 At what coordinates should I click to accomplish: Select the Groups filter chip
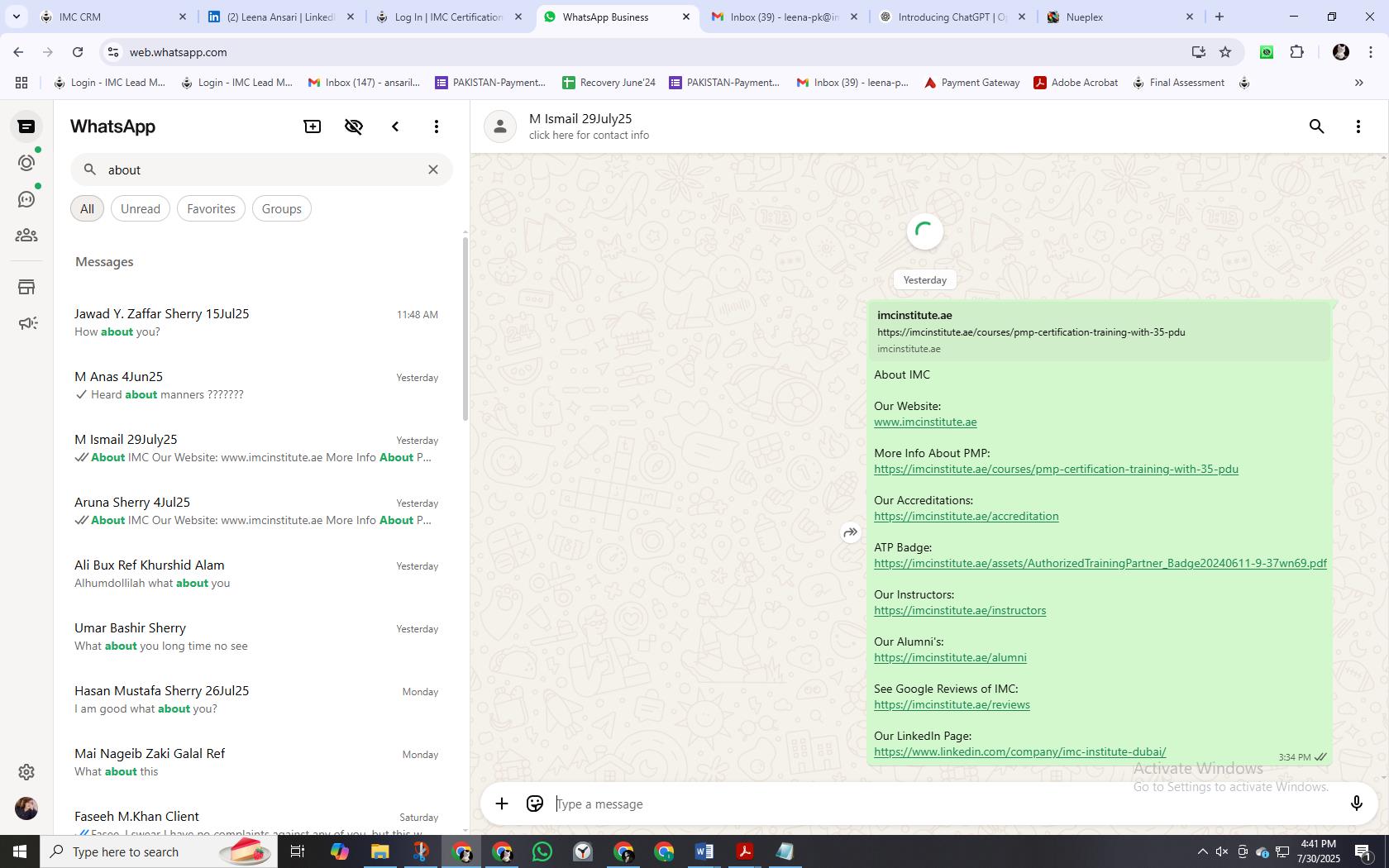click(x=281, y=209)
